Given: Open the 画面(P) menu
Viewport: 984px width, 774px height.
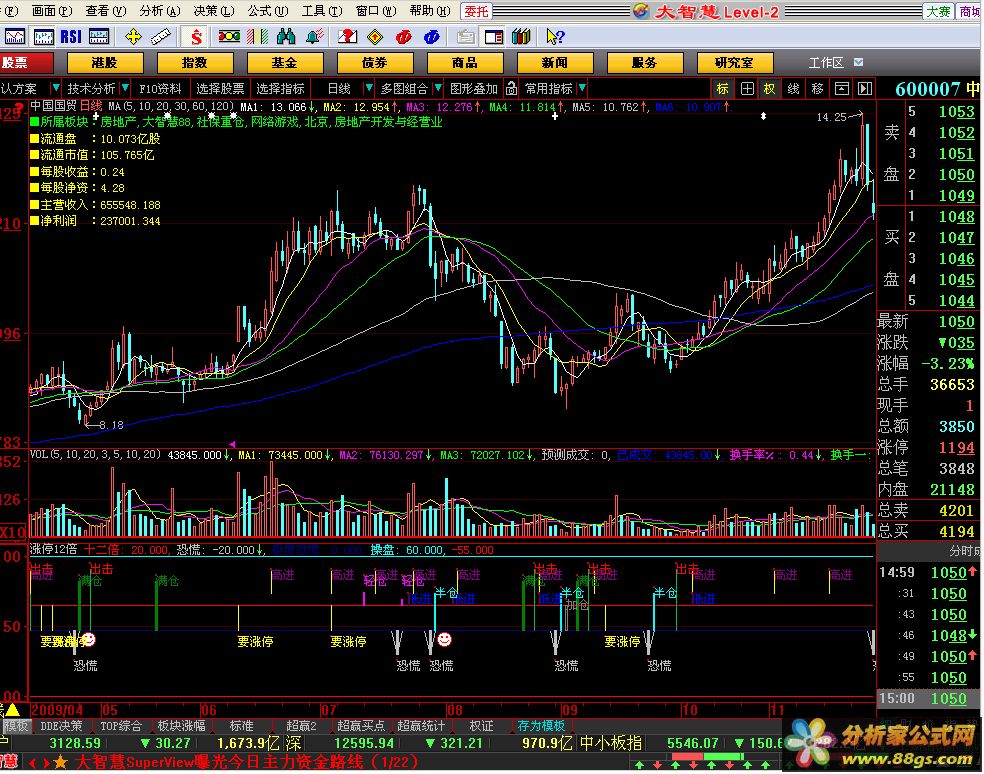Looking at the screenshot, I should point(51,11).
